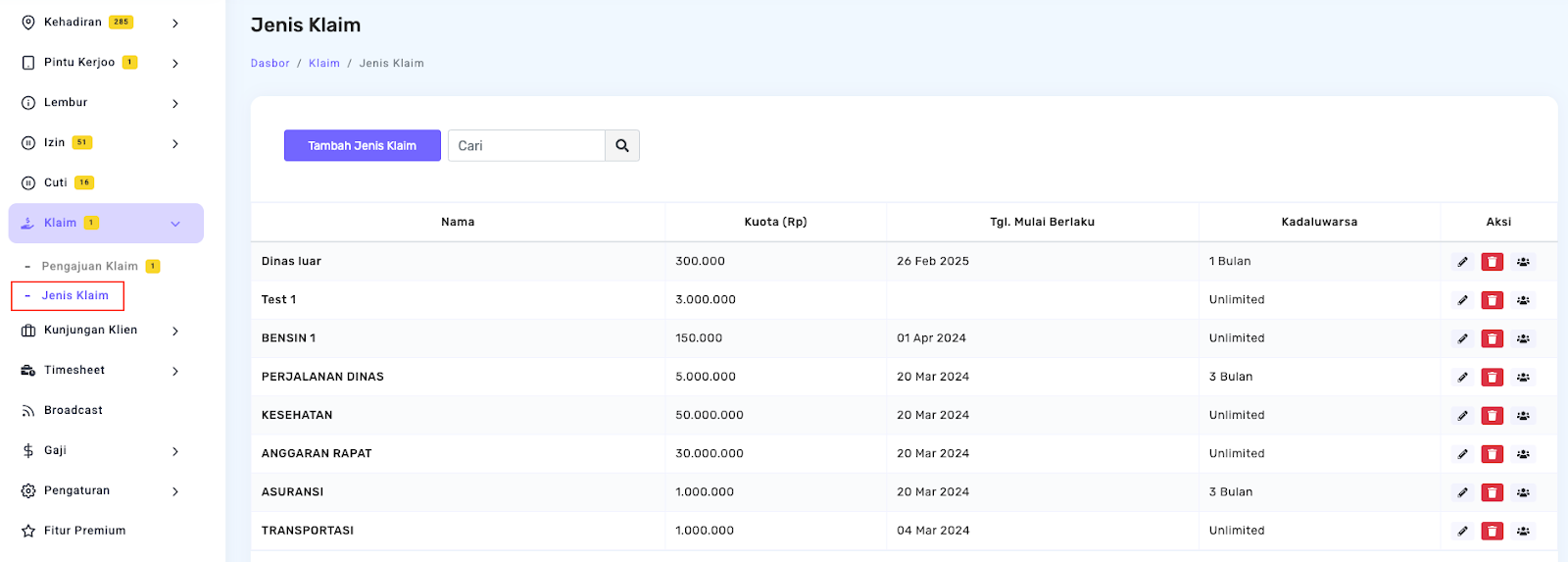Delete the ASURANSI claim type
Viewport: 1568px width, 562px height.
click(x=1492, y=492)
